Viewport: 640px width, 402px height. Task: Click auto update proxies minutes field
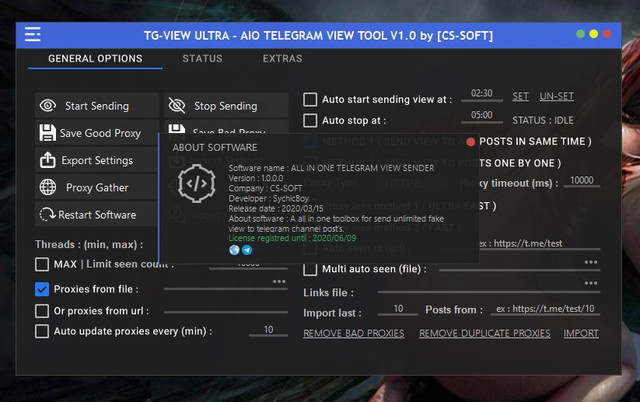pos(268,330)
